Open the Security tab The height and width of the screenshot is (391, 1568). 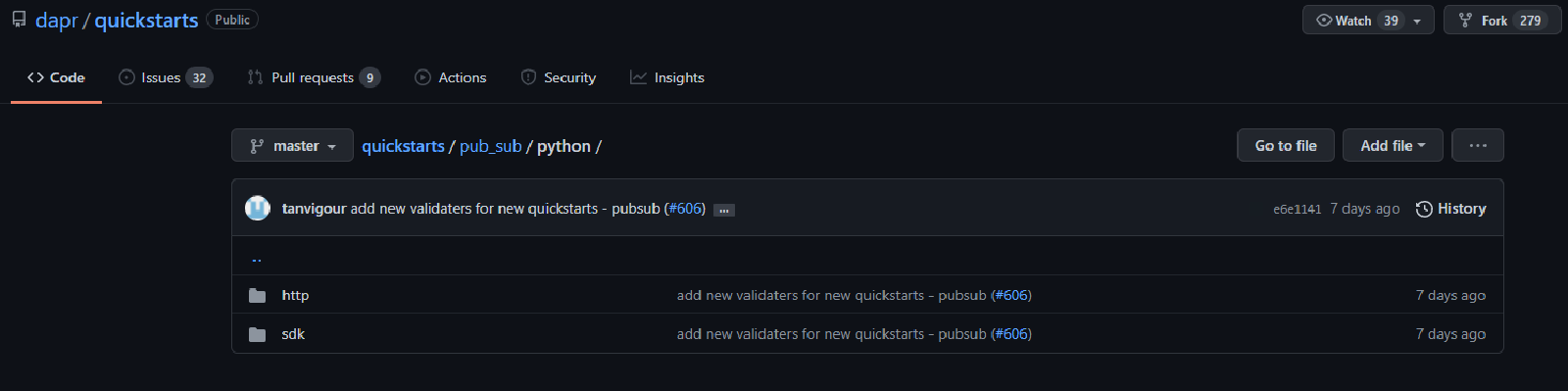559,77
